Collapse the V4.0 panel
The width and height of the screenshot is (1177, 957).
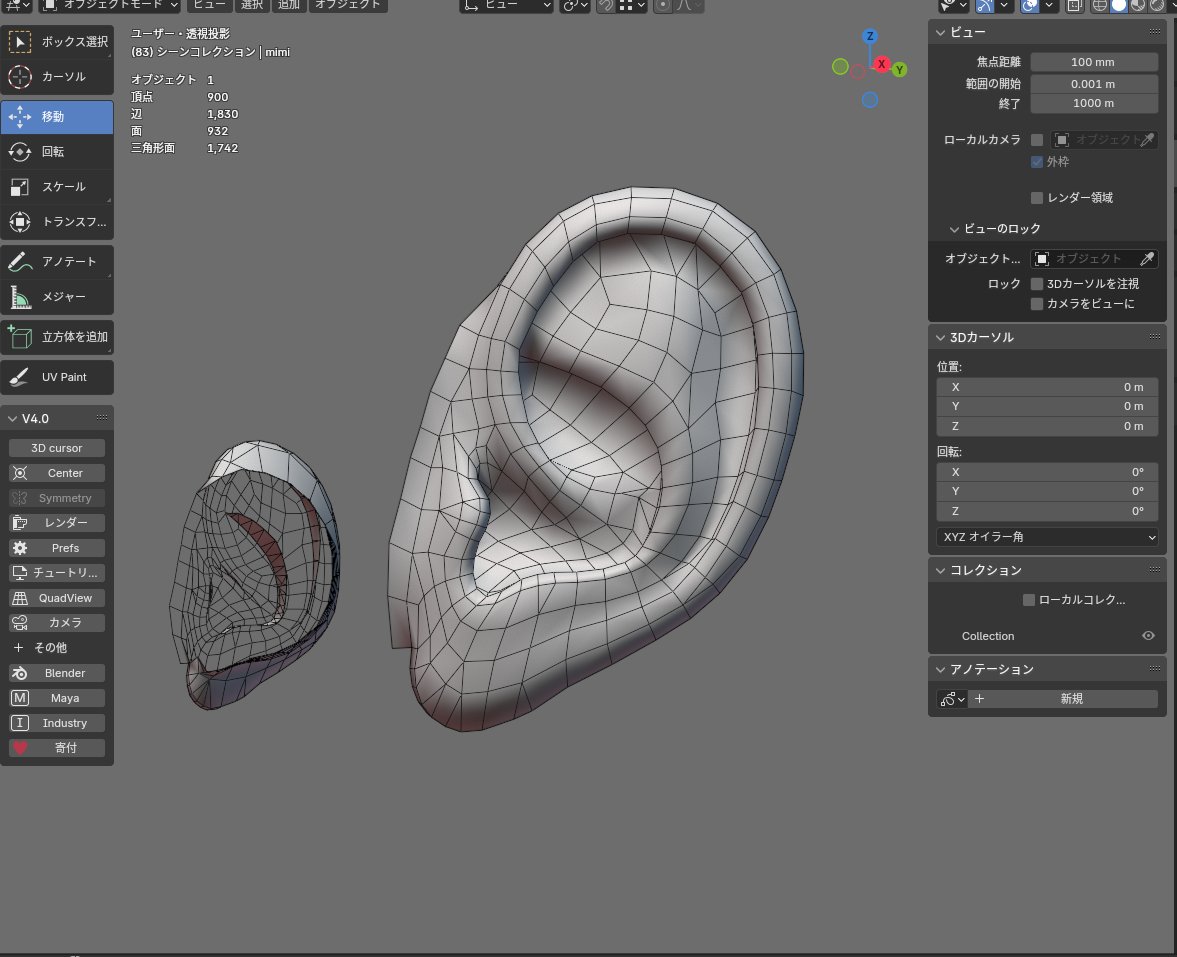click(13, 419)
